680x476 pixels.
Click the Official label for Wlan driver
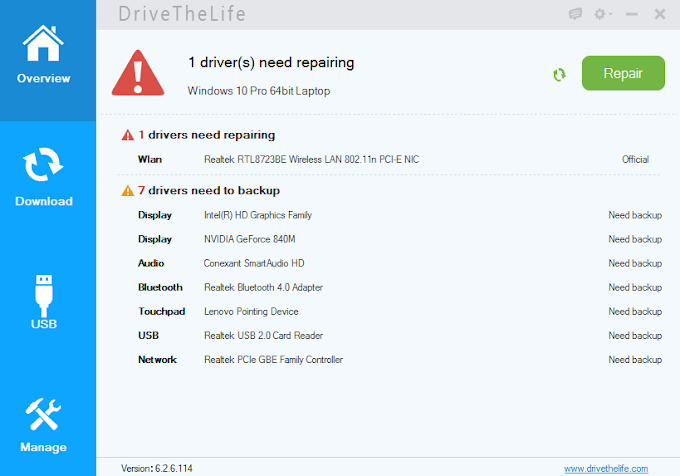click(635, 160)
